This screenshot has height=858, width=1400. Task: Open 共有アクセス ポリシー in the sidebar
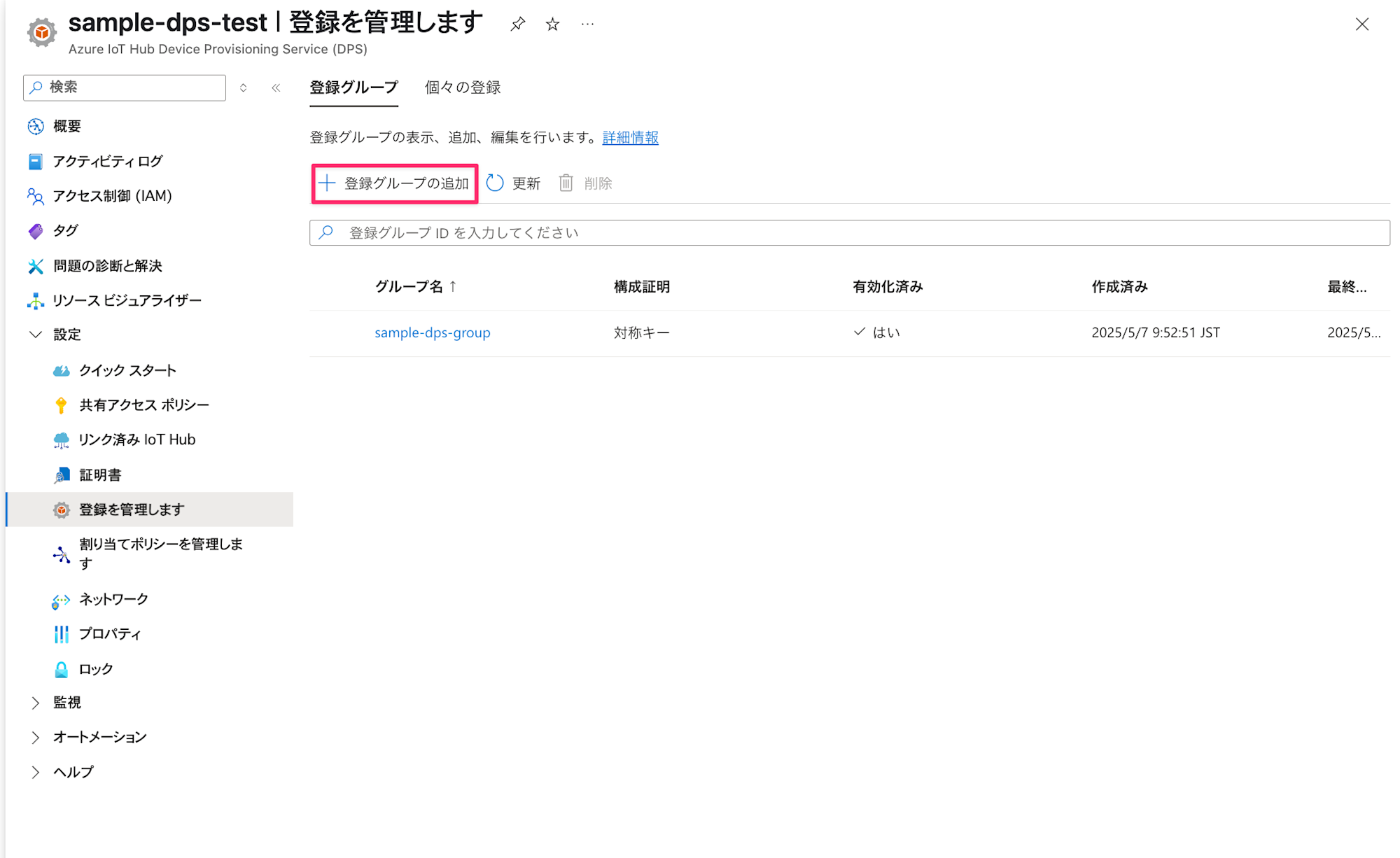[143, 405]
